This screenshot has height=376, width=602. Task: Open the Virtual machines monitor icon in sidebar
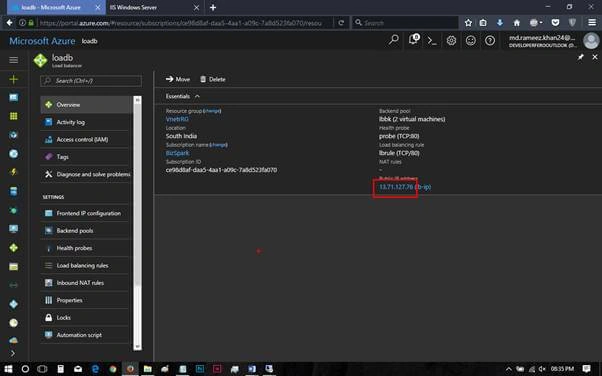tap(13, 229)
